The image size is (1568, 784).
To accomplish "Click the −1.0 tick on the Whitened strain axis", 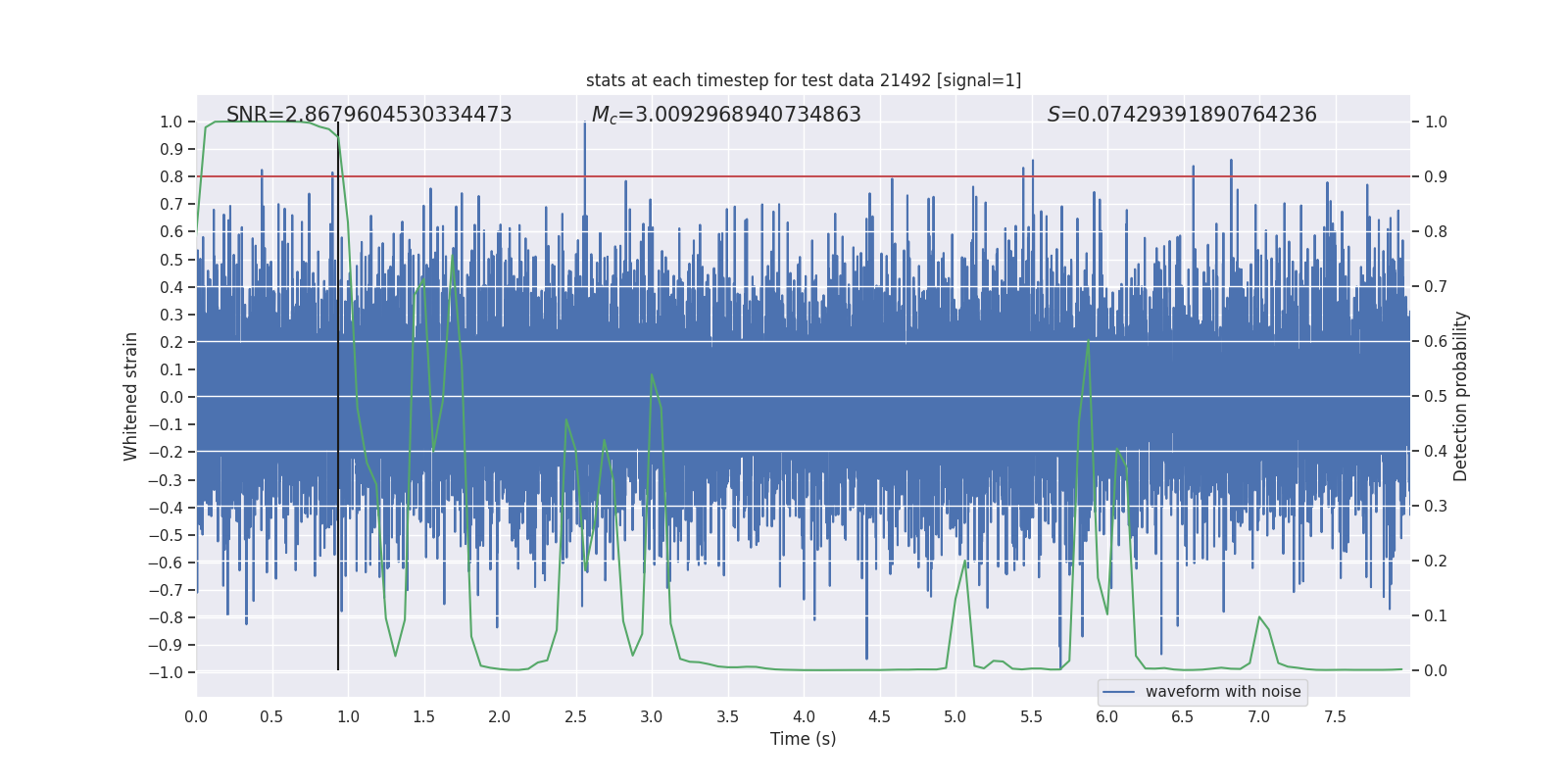I will pyautogui.click(x=166, y=672).
